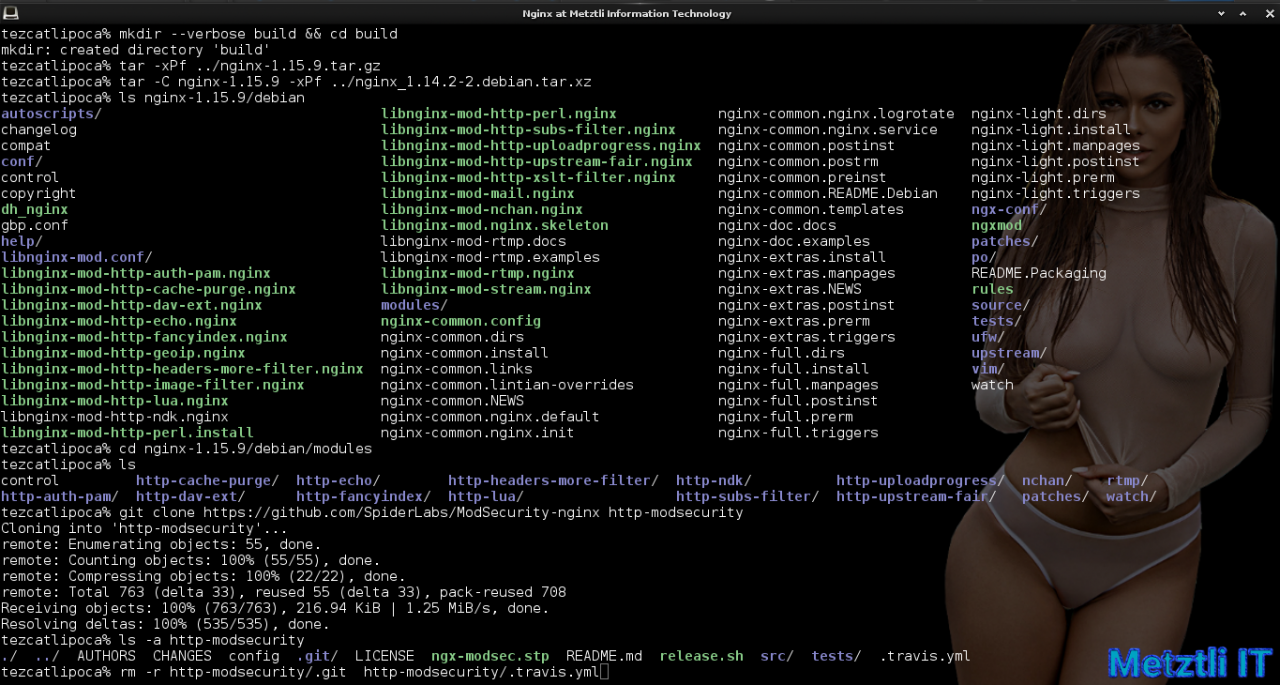The height and width of the screenshot is (685, 1280).
Task: Click 'ngxmod' executable entry
Action: (x=996, y=226)
